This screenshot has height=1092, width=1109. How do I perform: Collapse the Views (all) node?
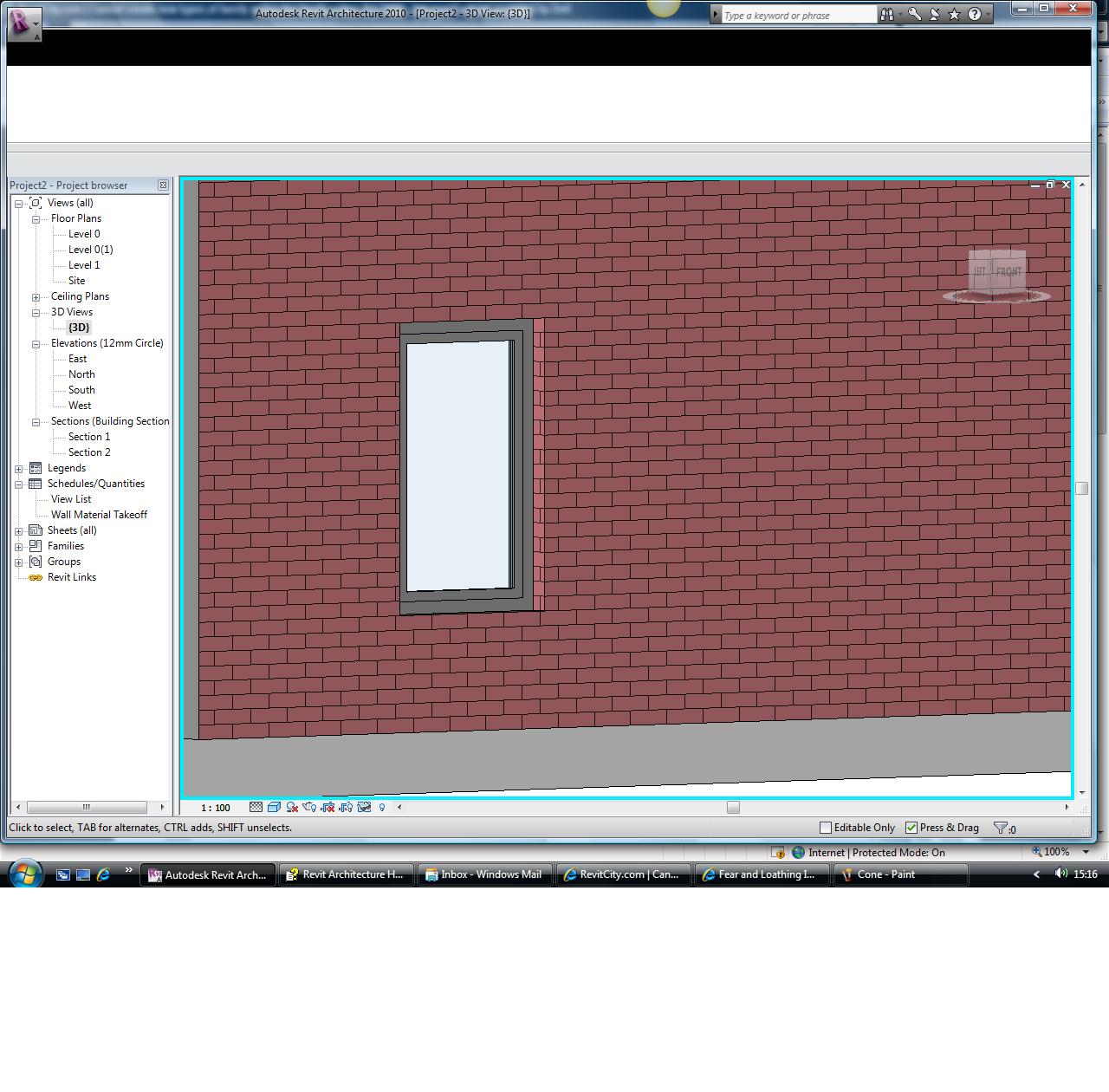click(18, 204)
